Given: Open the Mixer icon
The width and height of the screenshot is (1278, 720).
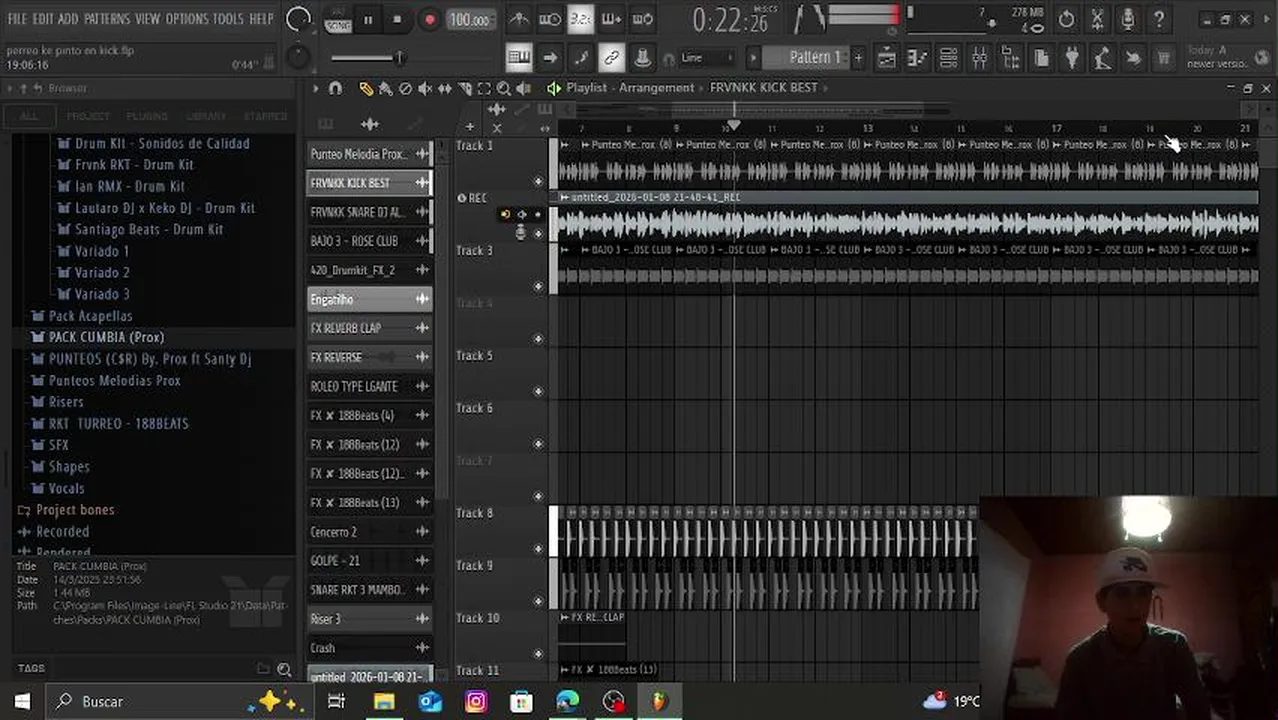Looking at the screenshot, I should coord(979,57).
